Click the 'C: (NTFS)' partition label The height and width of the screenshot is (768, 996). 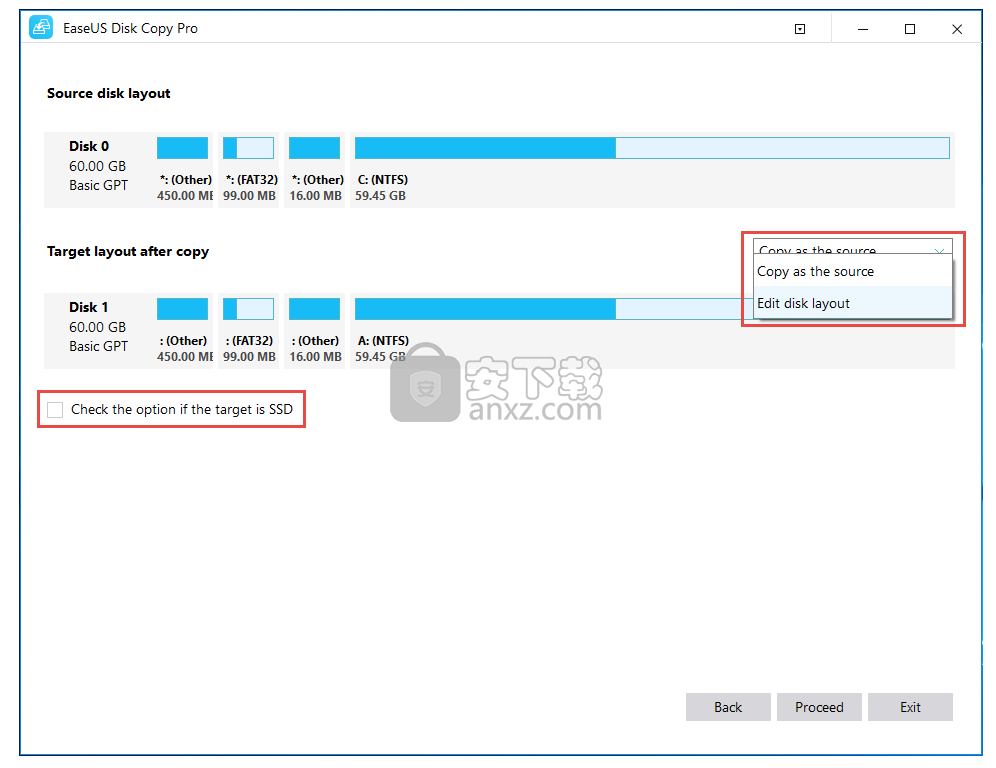pos(382,180)
